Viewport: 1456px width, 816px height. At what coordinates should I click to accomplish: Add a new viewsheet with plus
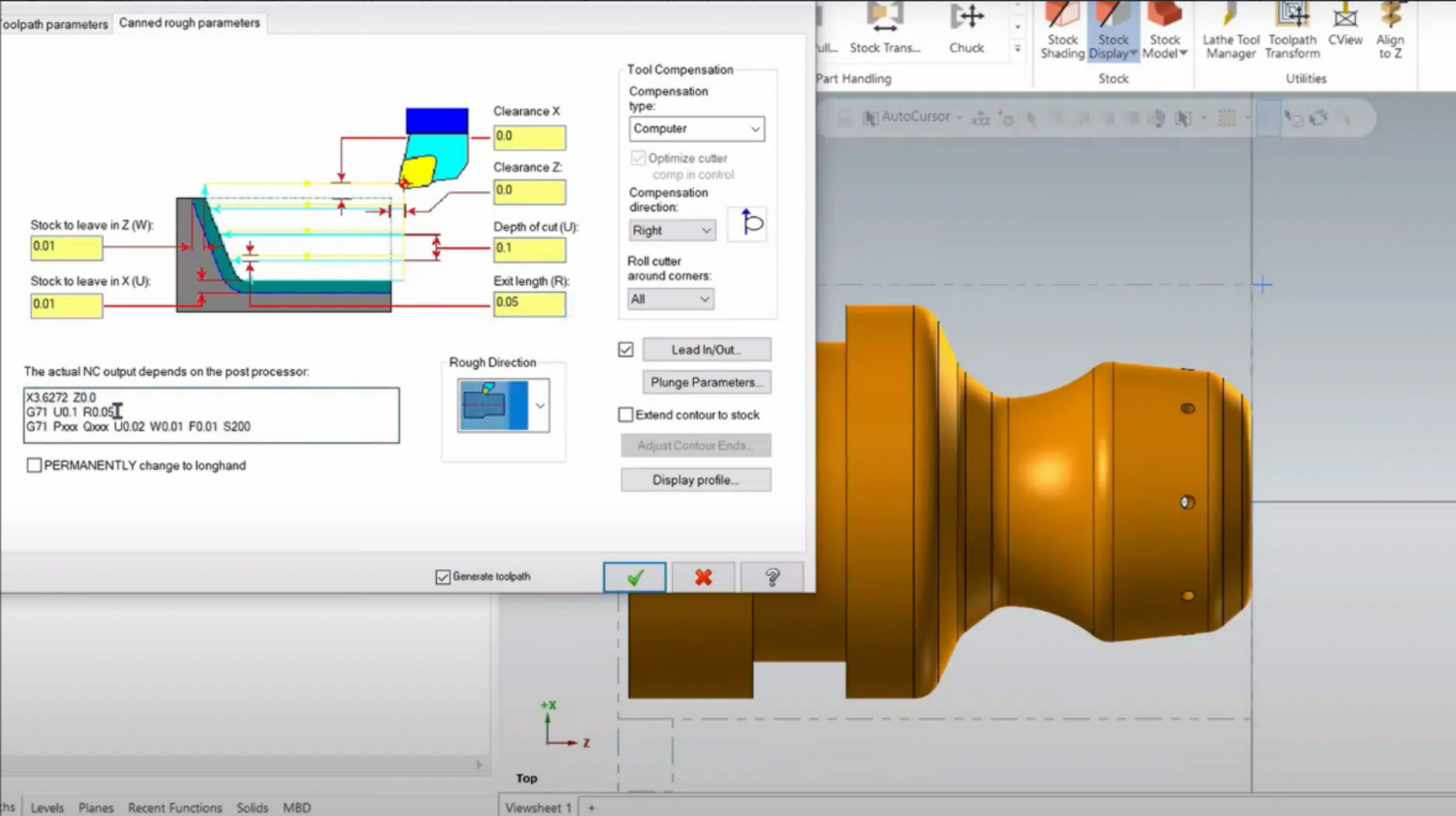pos(591,808)
